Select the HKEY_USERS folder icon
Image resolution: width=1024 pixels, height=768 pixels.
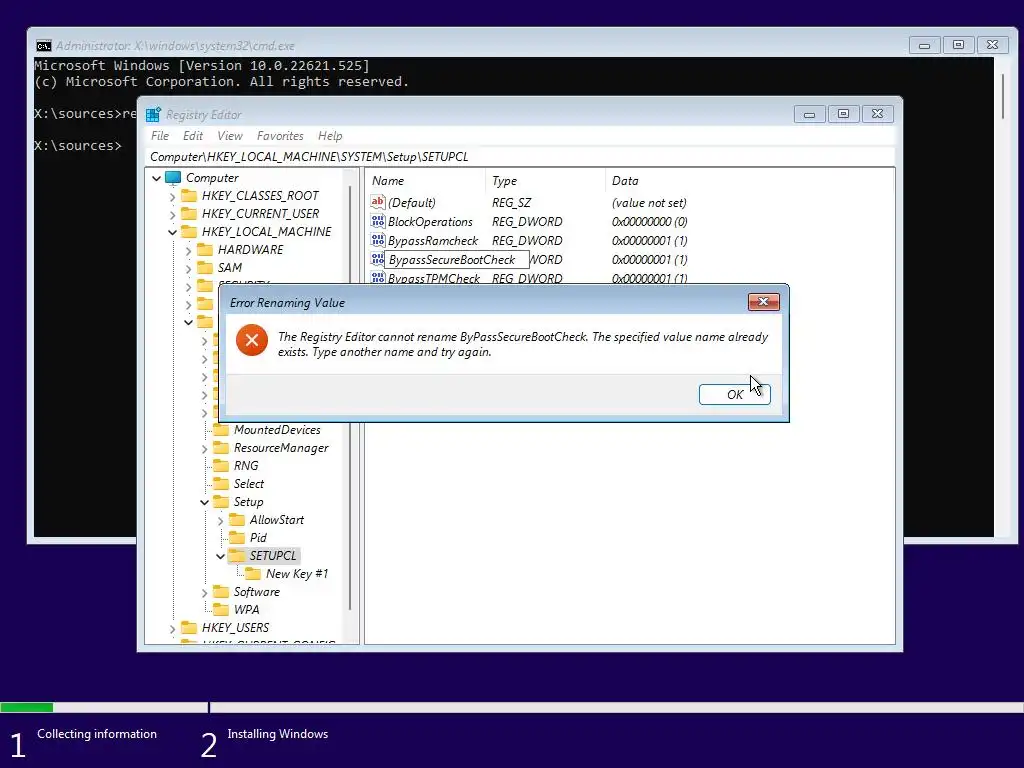pyautogui.click(x=189, y=628)
